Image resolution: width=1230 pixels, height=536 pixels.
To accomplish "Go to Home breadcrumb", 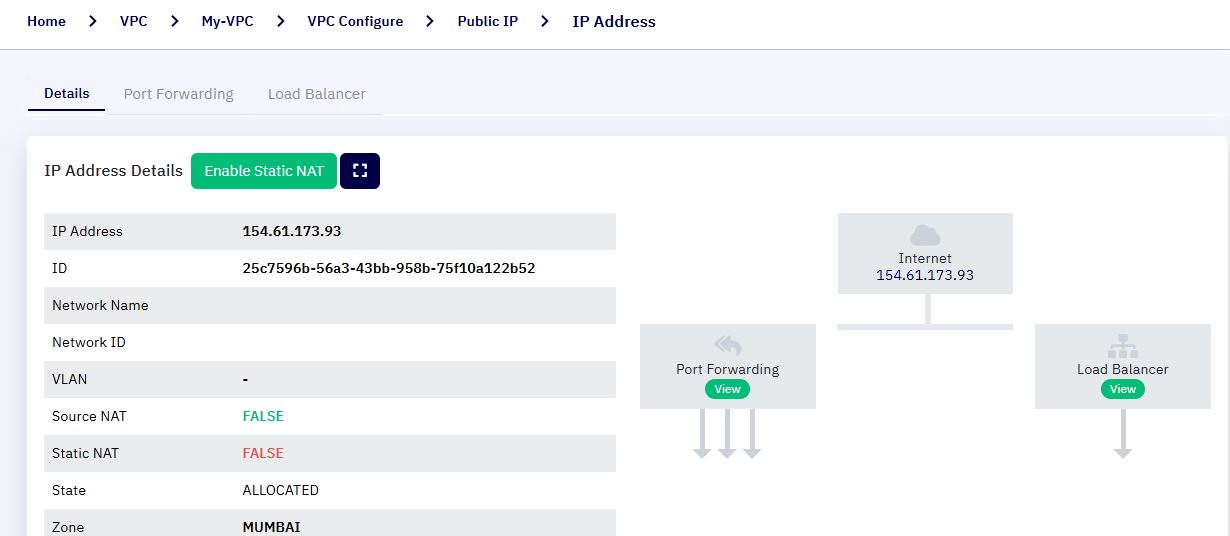I will [x=47, y=21].
